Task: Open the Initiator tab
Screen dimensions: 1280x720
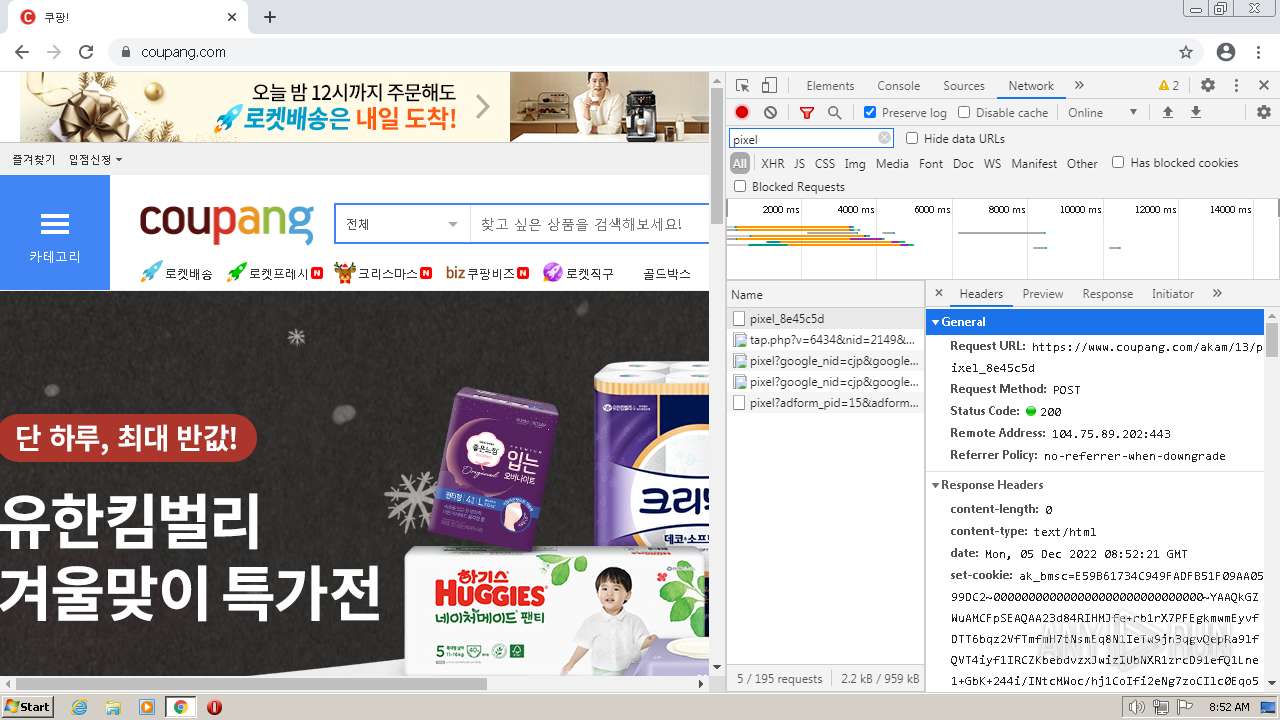Action: [x=1172, y=294]
